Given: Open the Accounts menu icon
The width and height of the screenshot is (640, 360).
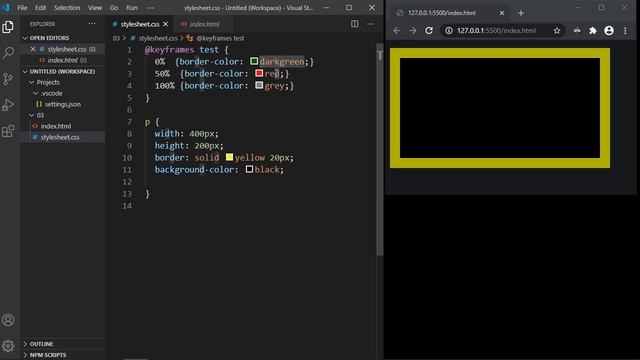Looking at the screenshot, I should click(8, 320).
